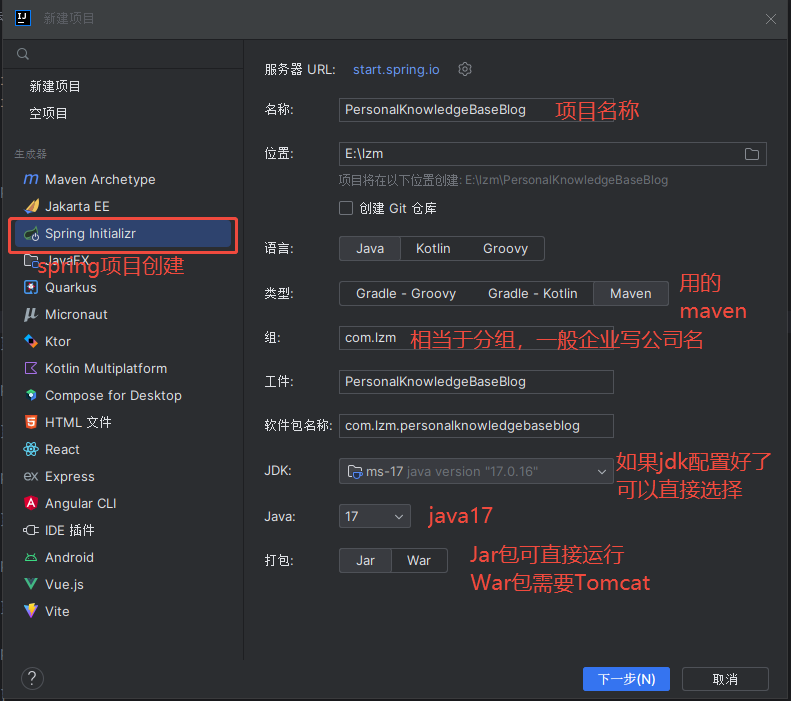Select Jakarta EE generator
791x702 pixels.
123,206
